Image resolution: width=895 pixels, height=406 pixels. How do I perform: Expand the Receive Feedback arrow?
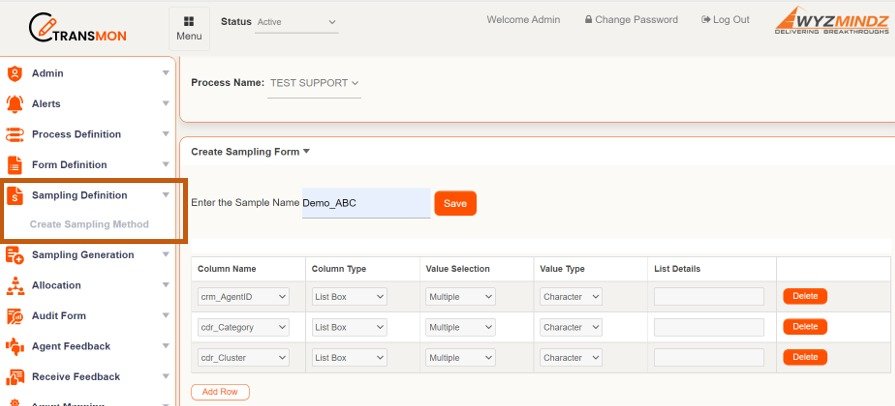tap(166, 376)
